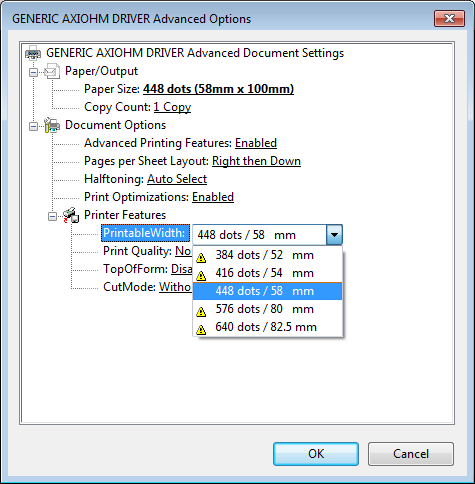Choose 640 dots / 82.5 mm width
Screen dimensions: 475x484
tap(268, 327)
